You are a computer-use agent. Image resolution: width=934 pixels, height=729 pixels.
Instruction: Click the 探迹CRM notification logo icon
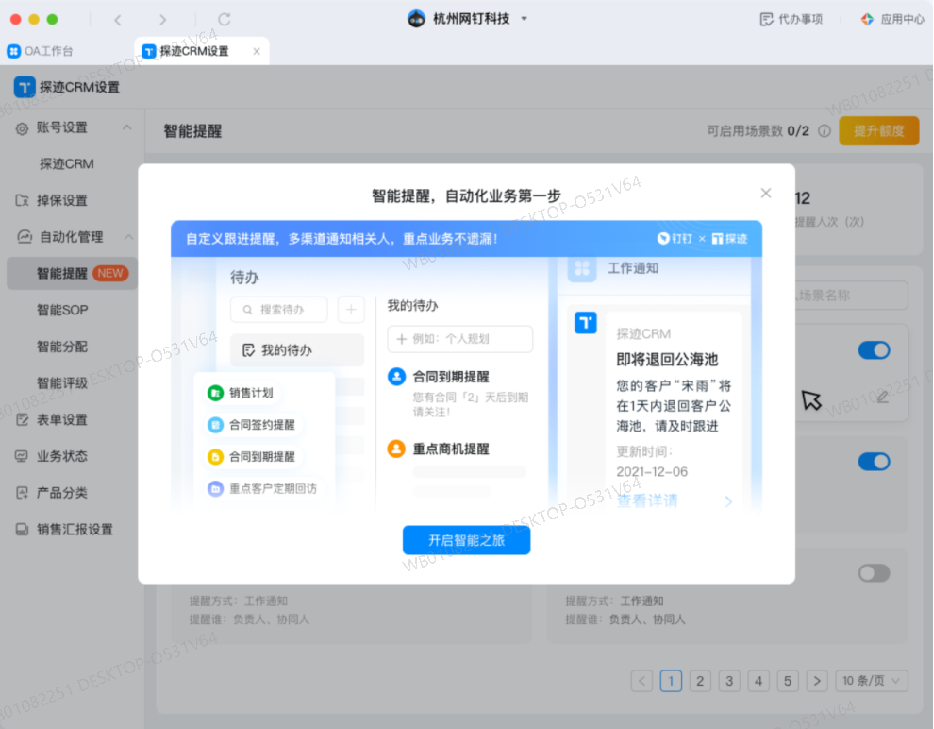(586, 323)
